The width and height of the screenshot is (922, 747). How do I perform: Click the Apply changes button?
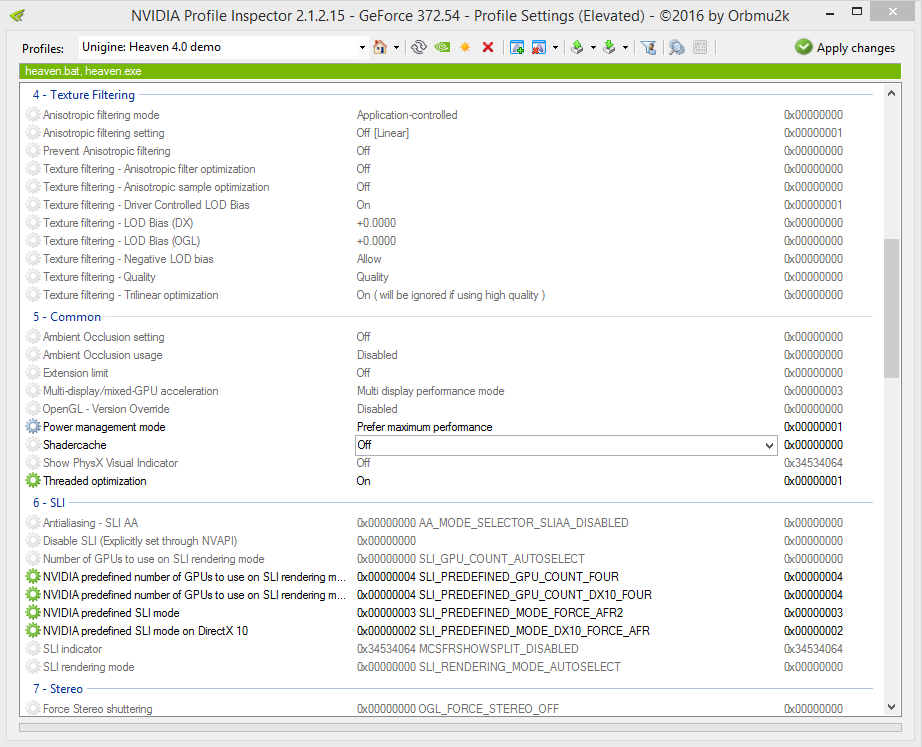[845, 48]
